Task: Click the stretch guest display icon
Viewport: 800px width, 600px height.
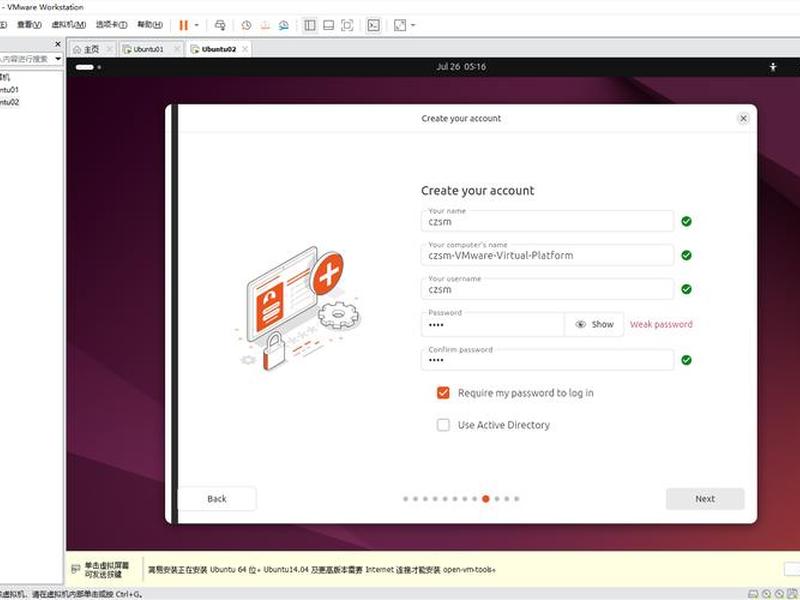Action: [400, 25]
